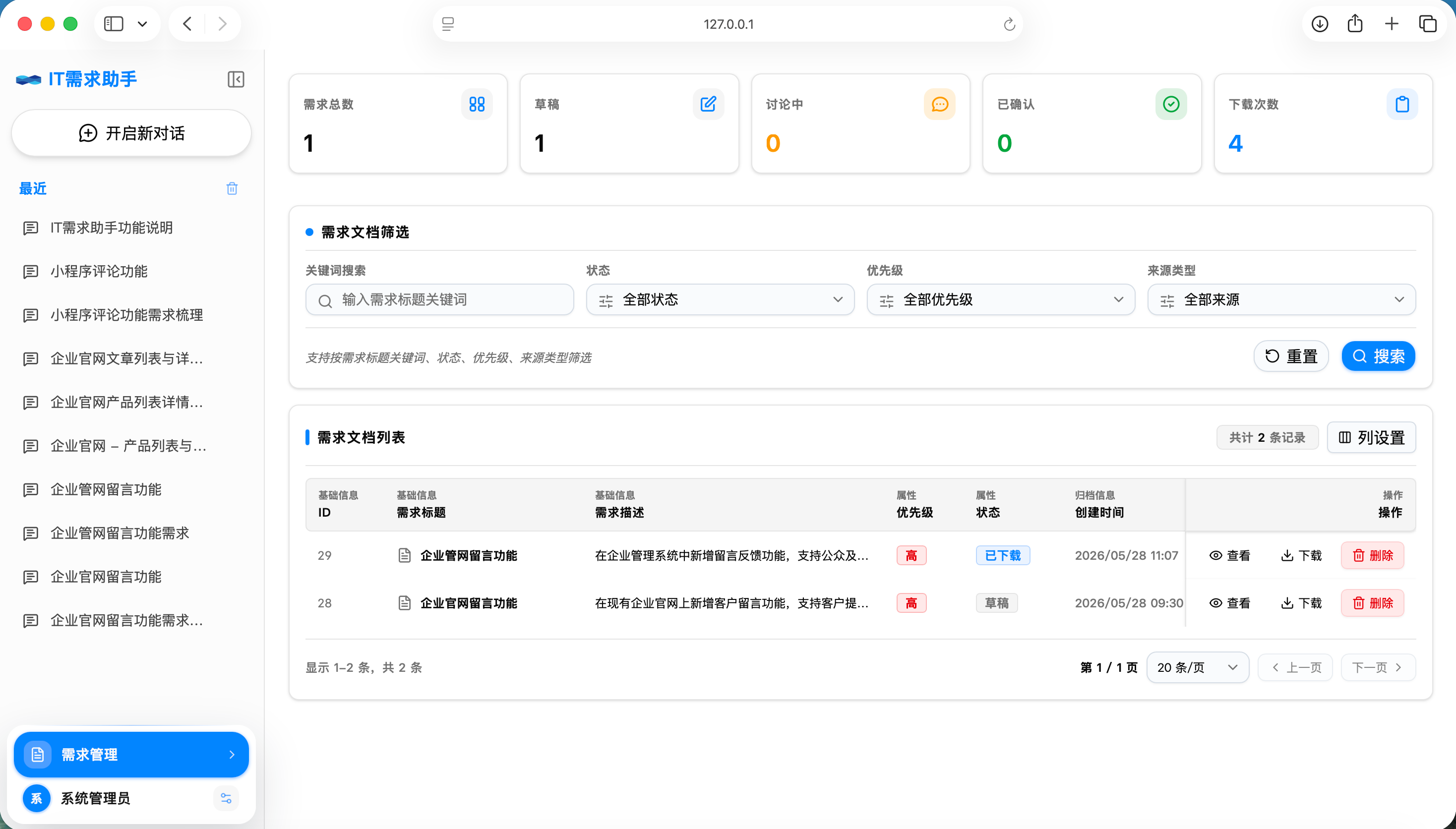
Task: Toggle Safari sidebar icon
Action: pyautogui.click(x=113, y=24)
